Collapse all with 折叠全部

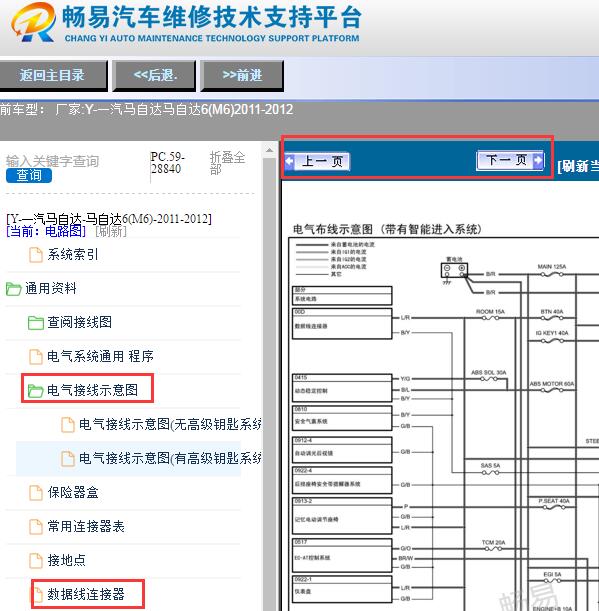(x=227, y=163)
